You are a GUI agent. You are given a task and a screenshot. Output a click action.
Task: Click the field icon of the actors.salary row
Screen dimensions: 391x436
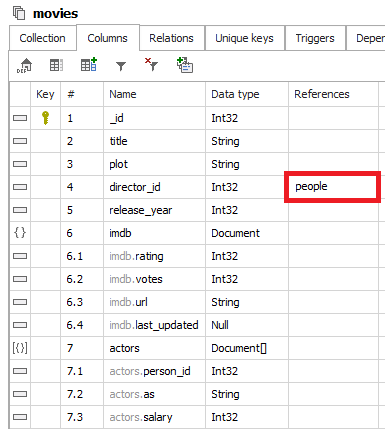click(20, 417)
